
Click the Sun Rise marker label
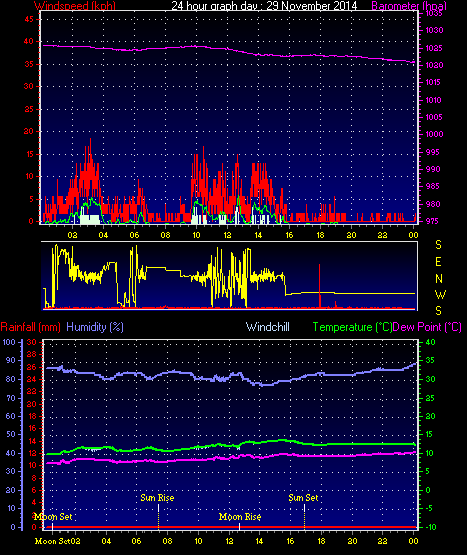click(157, 498)
